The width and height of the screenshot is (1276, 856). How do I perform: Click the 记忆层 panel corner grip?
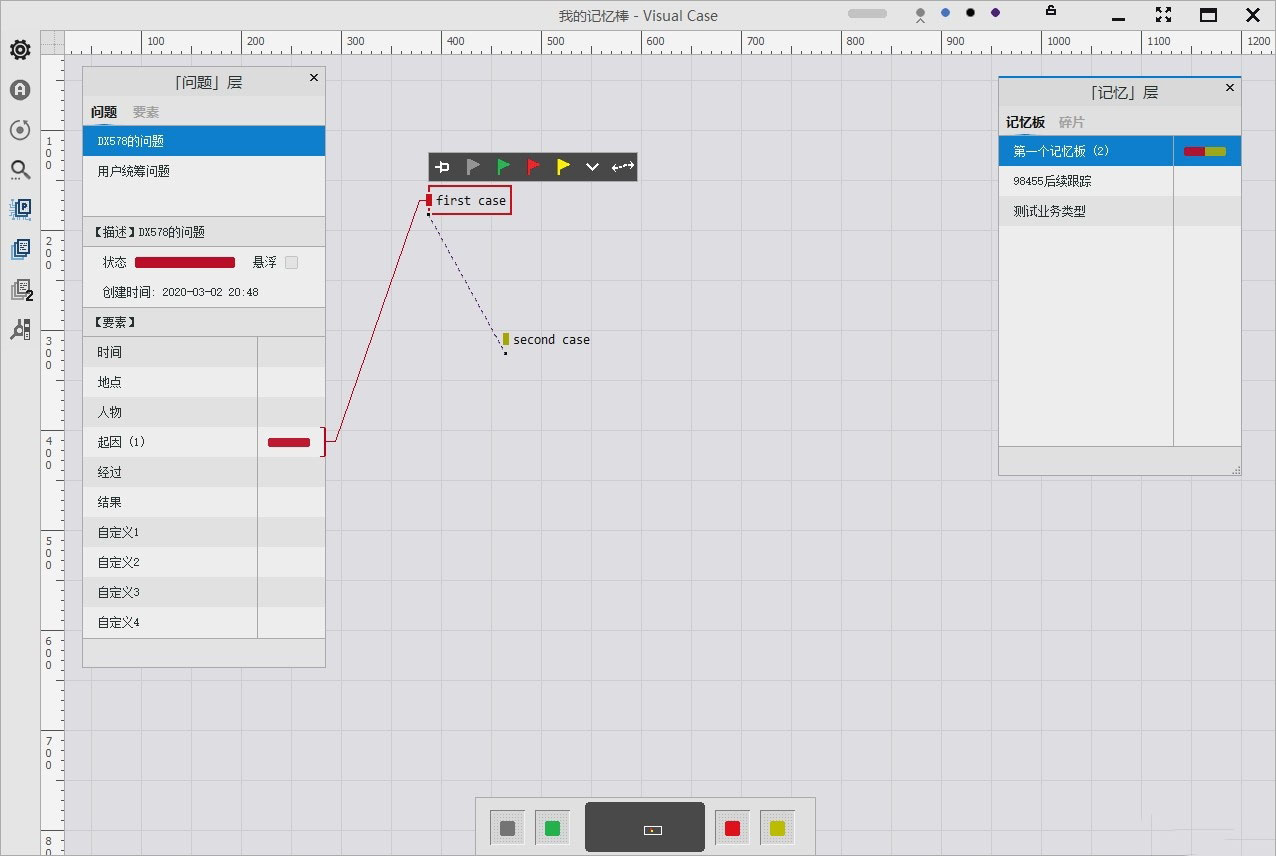tap(1236, 470)
